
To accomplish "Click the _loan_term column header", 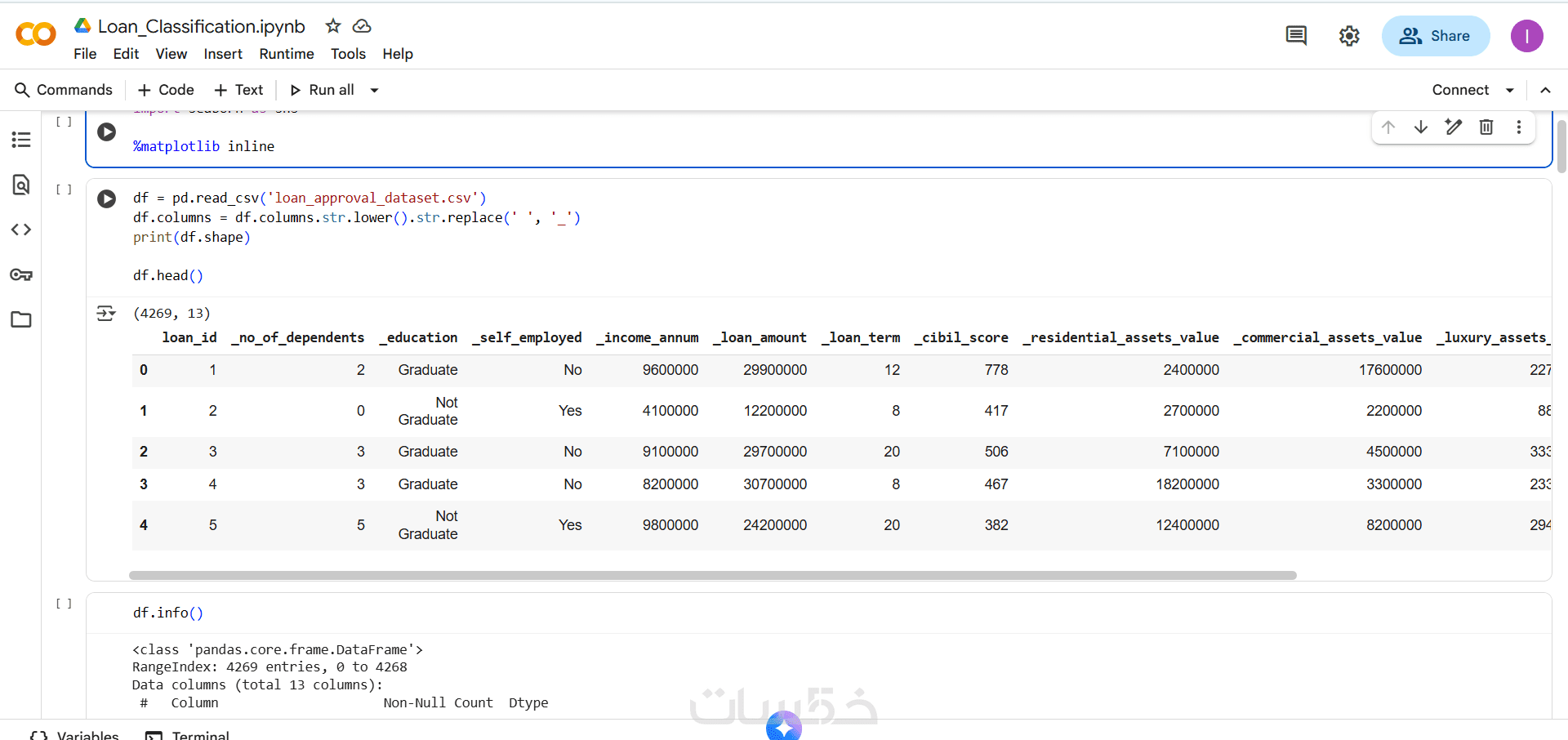I will (x=861, y=337).
